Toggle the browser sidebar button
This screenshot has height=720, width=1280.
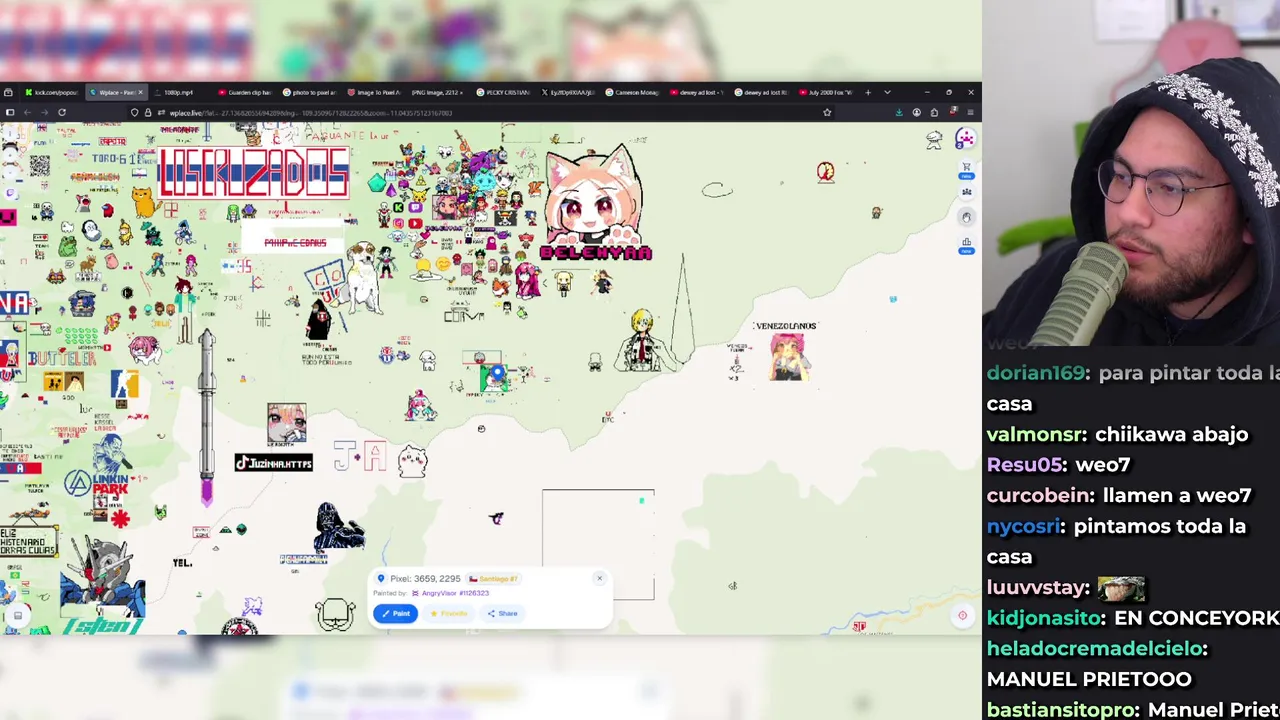(10, 112)
